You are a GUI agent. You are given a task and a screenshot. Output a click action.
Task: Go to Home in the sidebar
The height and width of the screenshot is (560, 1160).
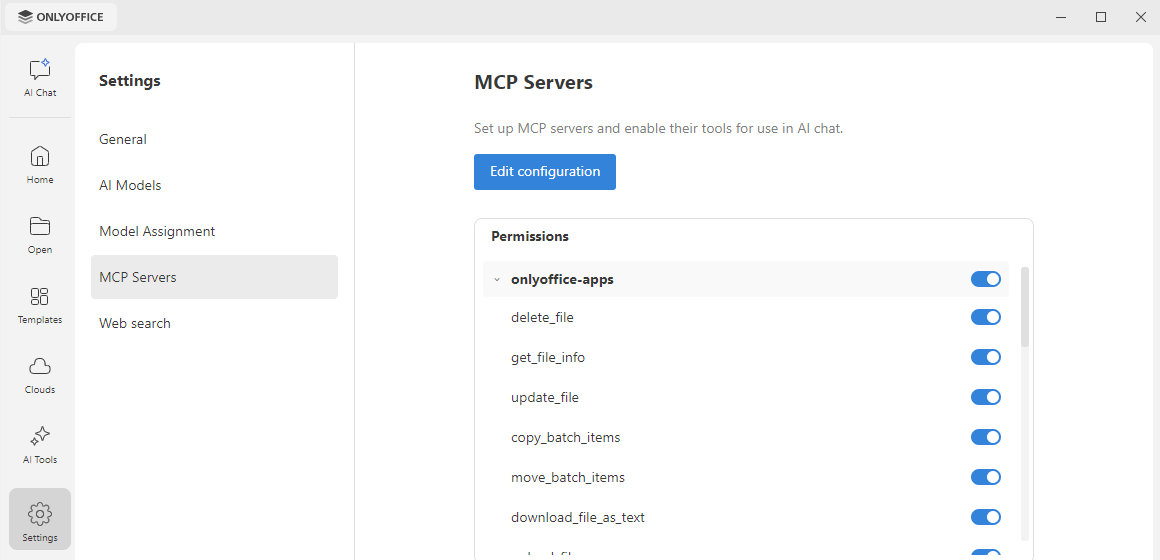point(40,164)
